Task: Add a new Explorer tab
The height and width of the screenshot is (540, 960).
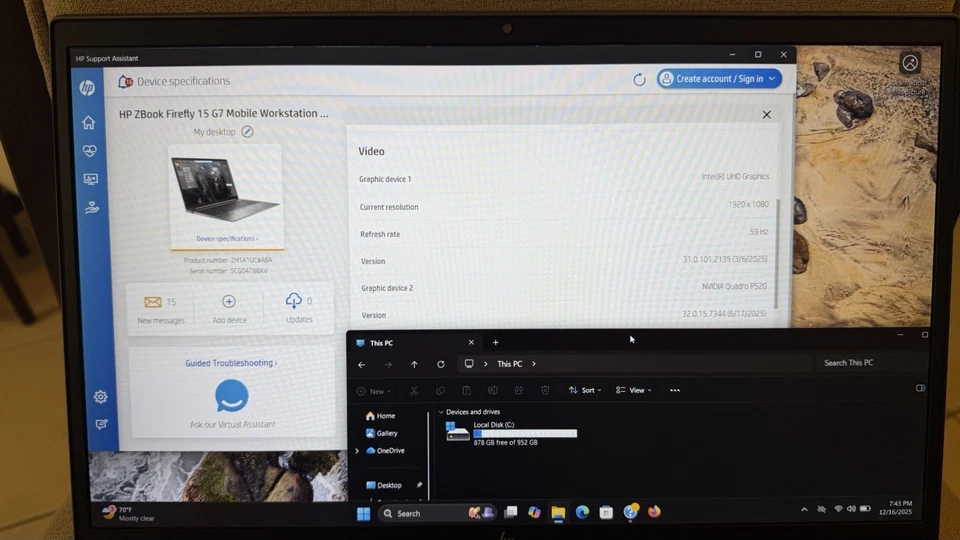Action: click(x=495, y=342)
